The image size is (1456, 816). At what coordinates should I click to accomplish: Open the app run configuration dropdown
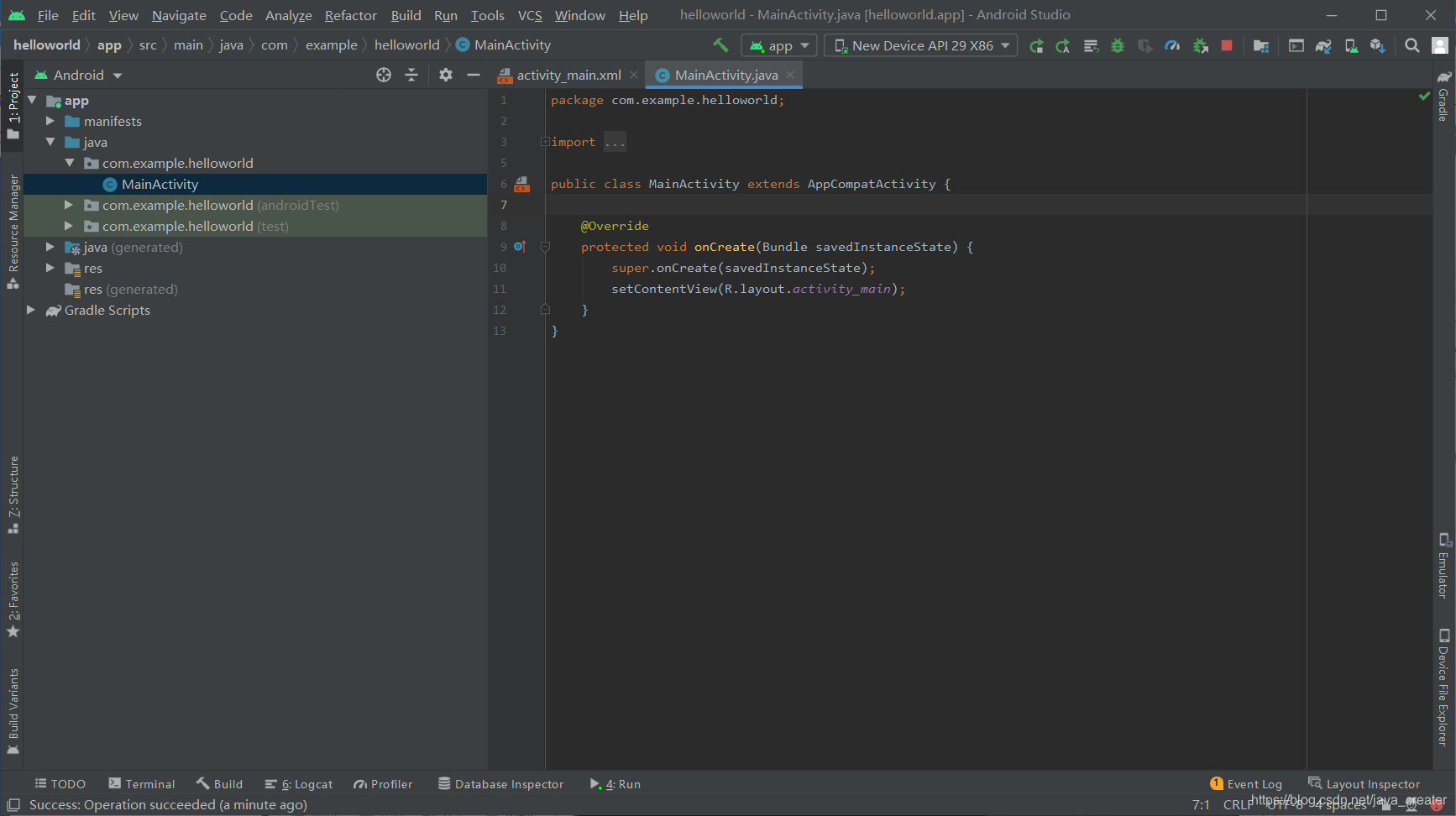[779, 45]
